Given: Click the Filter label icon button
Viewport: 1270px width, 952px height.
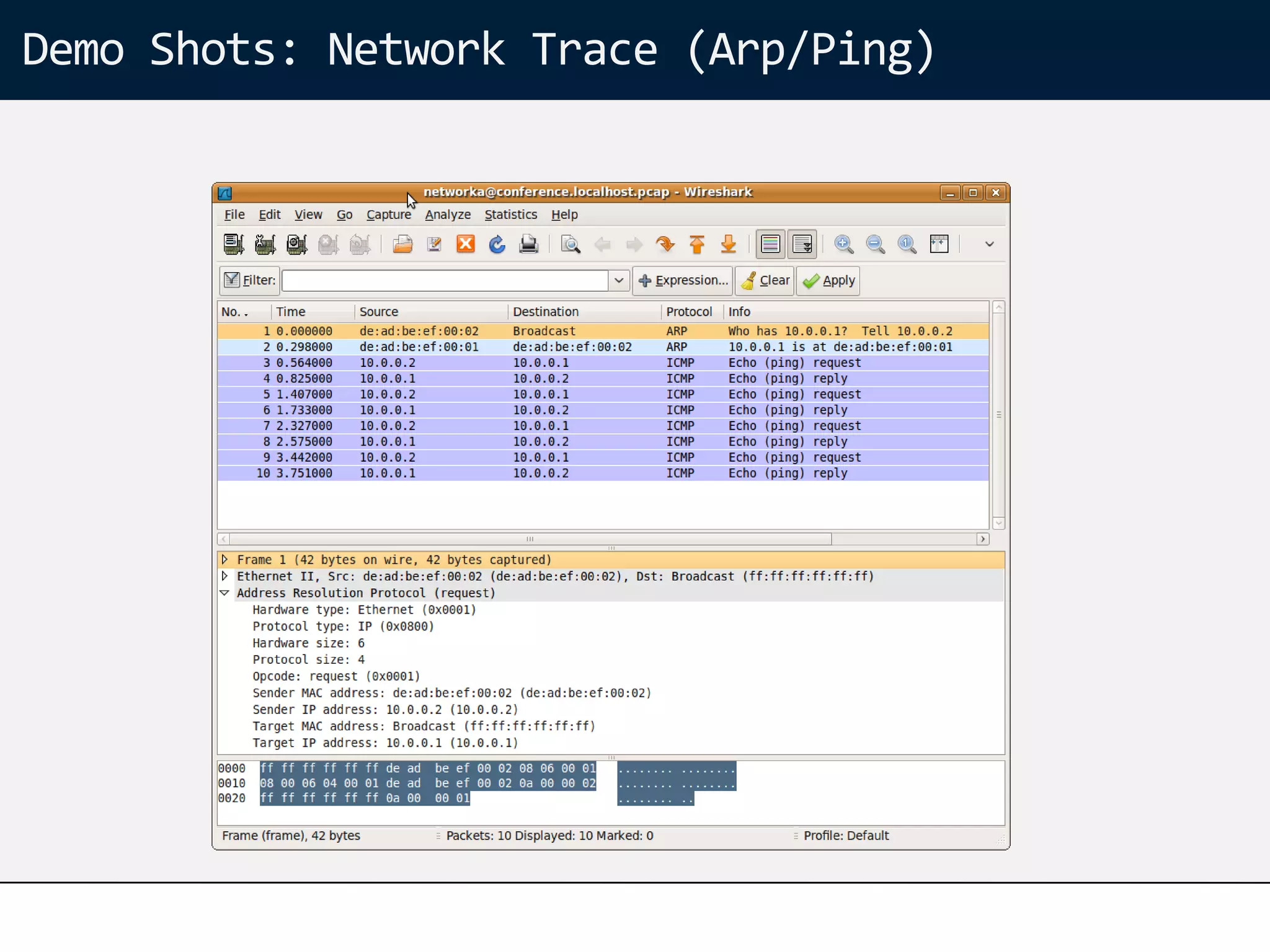Looking at the screenshot, I should pyautogui.click(x=249, y=280).
